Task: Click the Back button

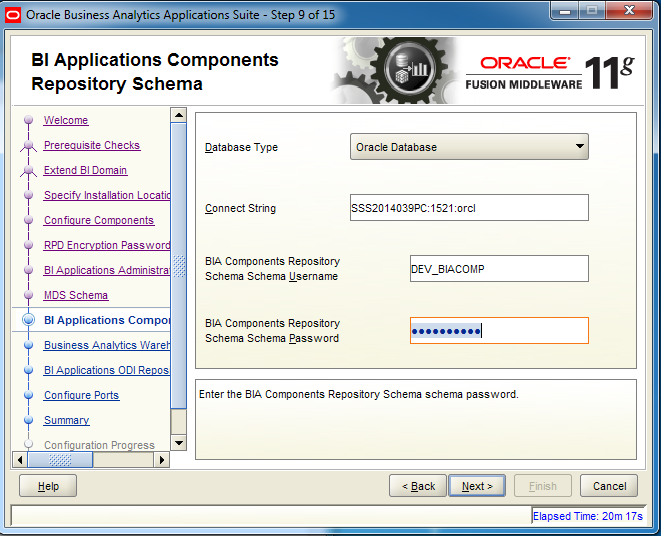Action: pos(418,486)
